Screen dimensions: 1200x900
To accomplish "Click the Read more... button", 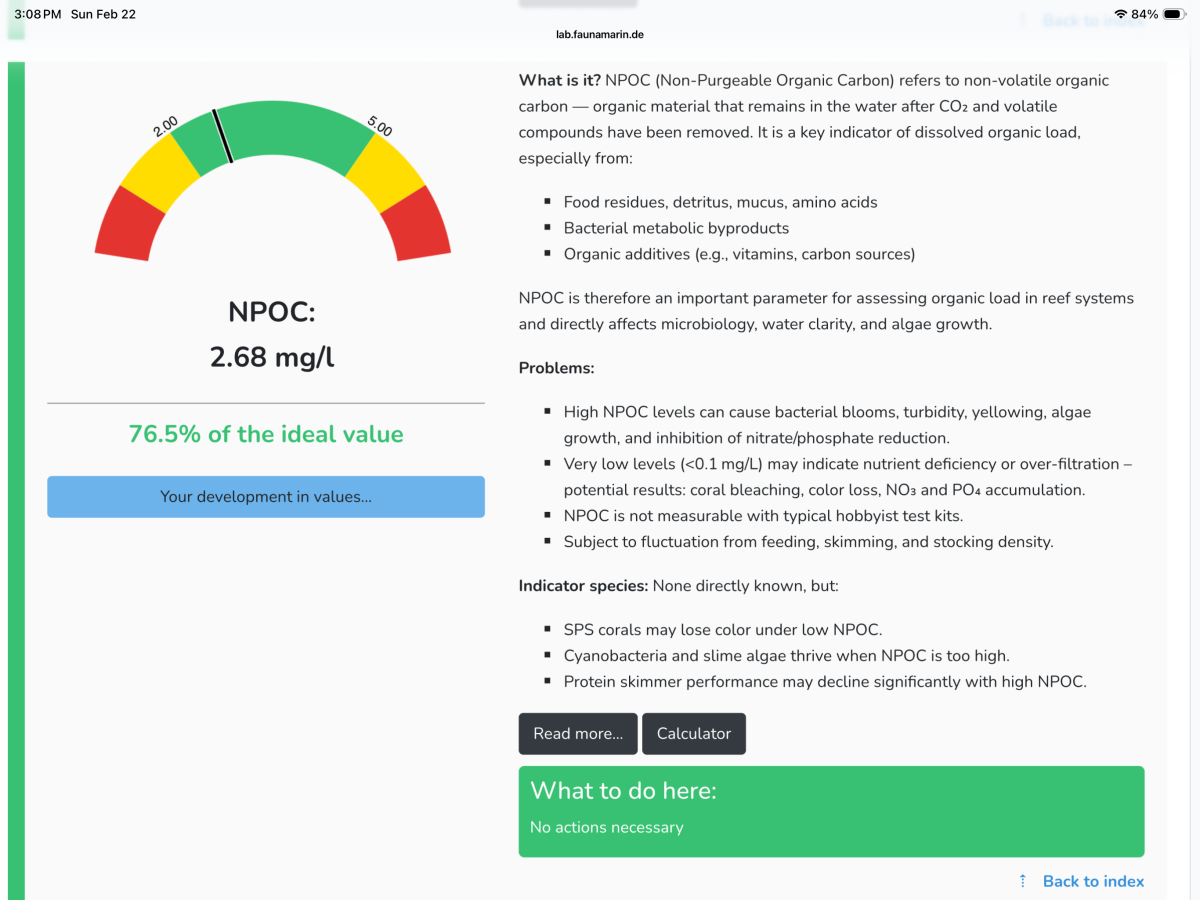I will (x=578, y=733).
